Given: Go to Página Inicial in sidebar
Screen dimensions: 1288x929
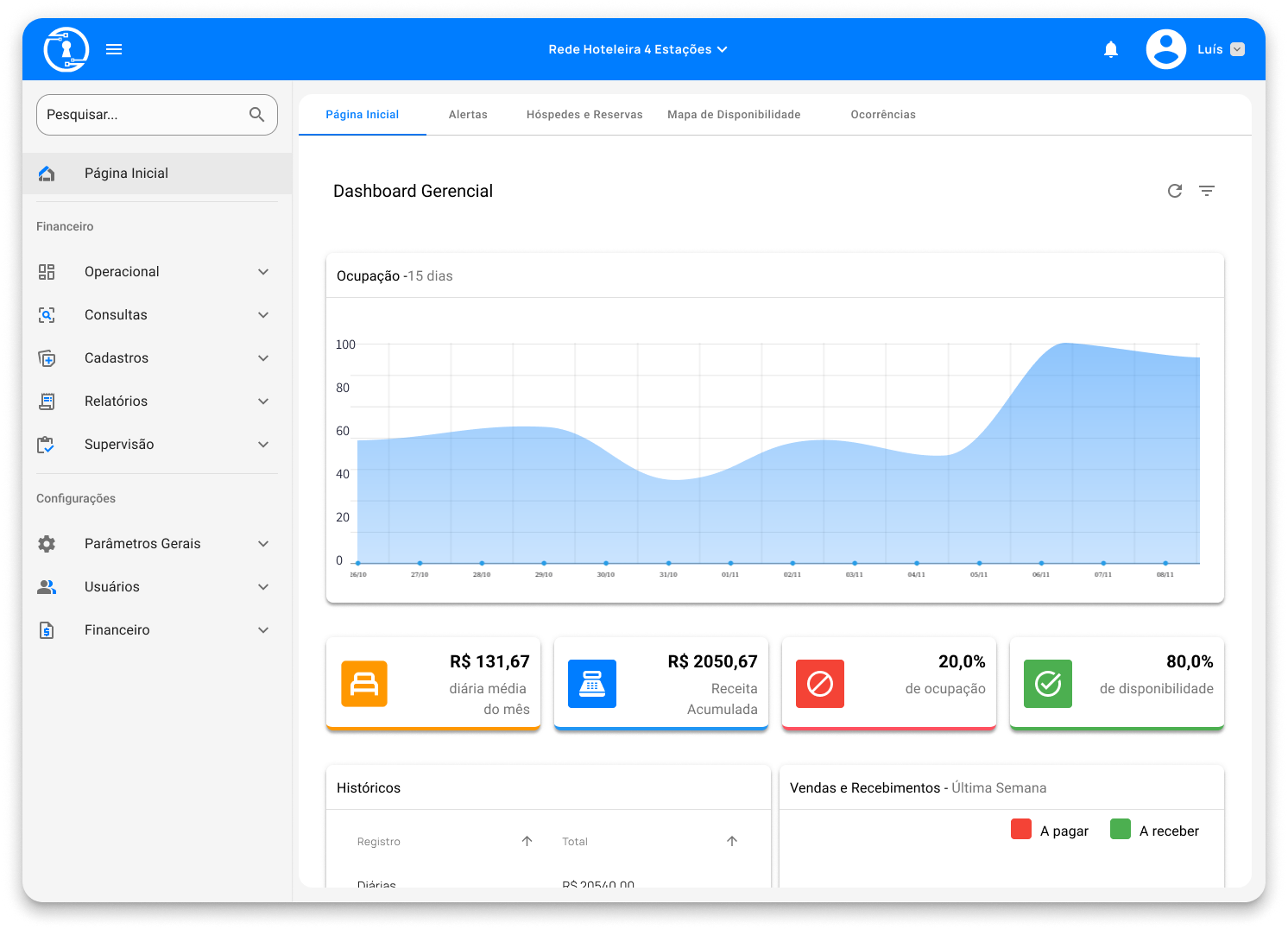Looking at the screenshot, I should click(126, 174).
